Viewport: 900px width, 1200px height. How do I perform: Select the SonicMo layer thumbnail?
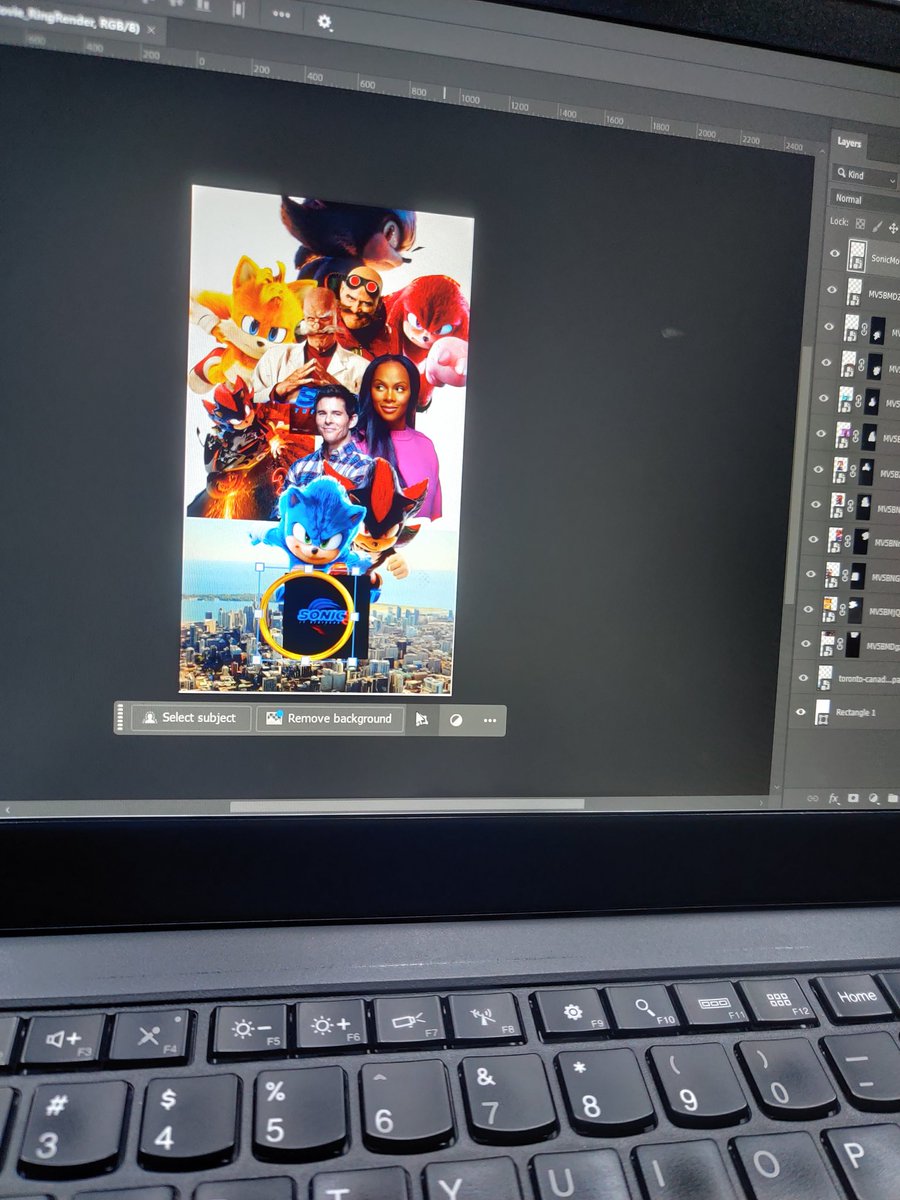point(857,255)
